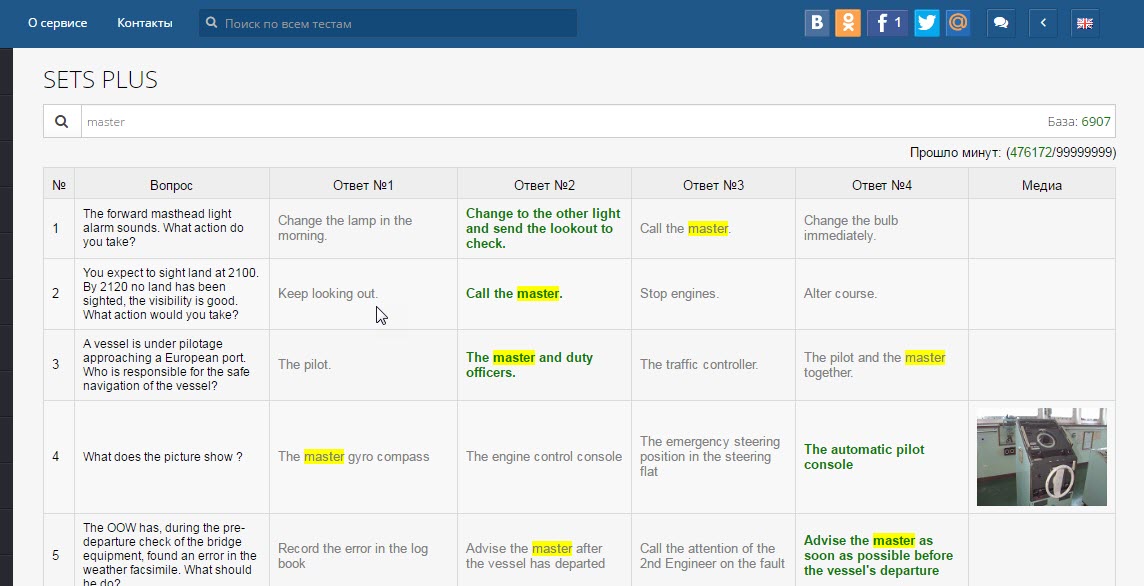Share via the Odnoklassniki icon
Image resolution: width=1144 pixels, height=586 pixels.
[848, 23]
